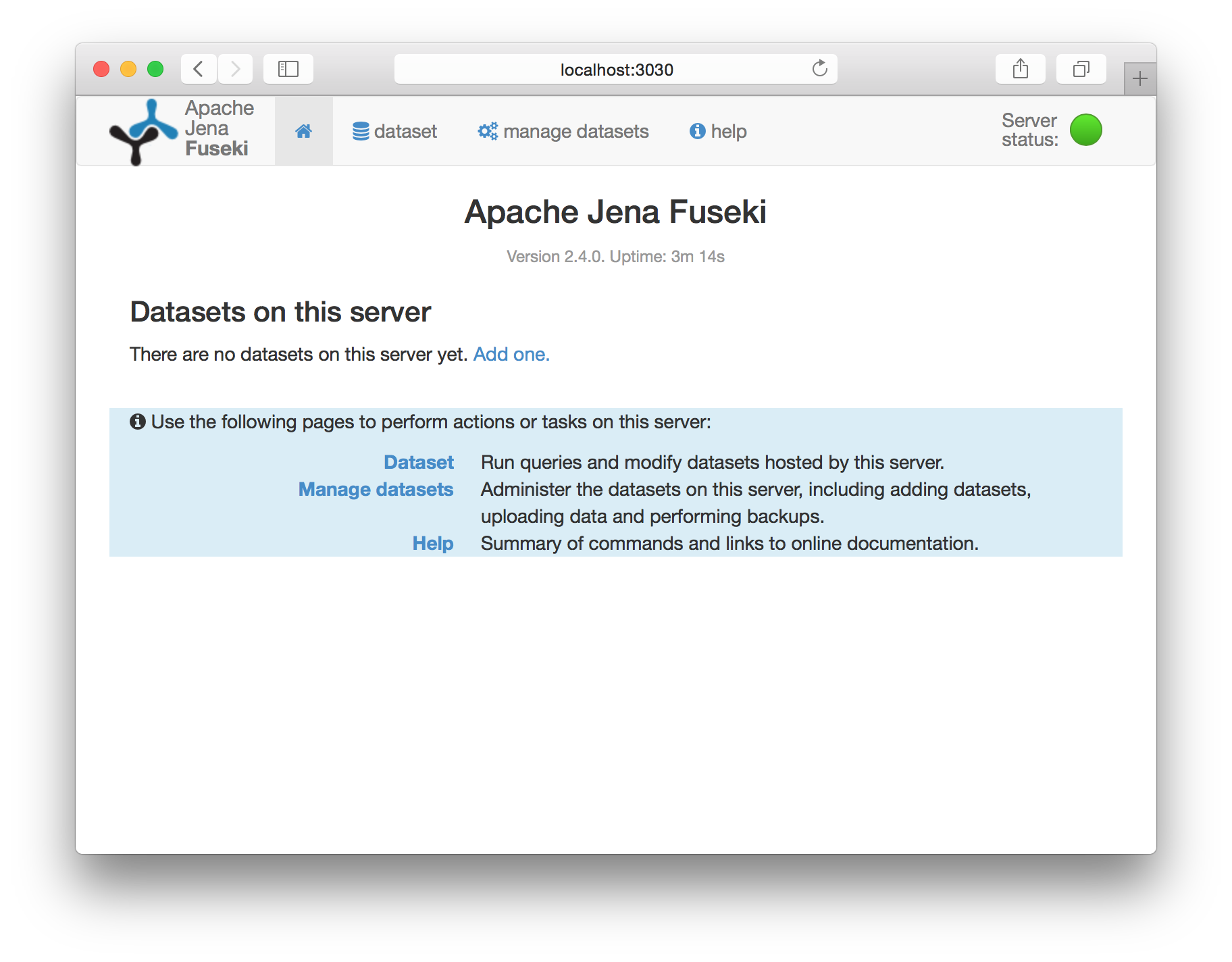Click the gears icon for manage datasets
1232x962 pixels.
click(487, 130)
